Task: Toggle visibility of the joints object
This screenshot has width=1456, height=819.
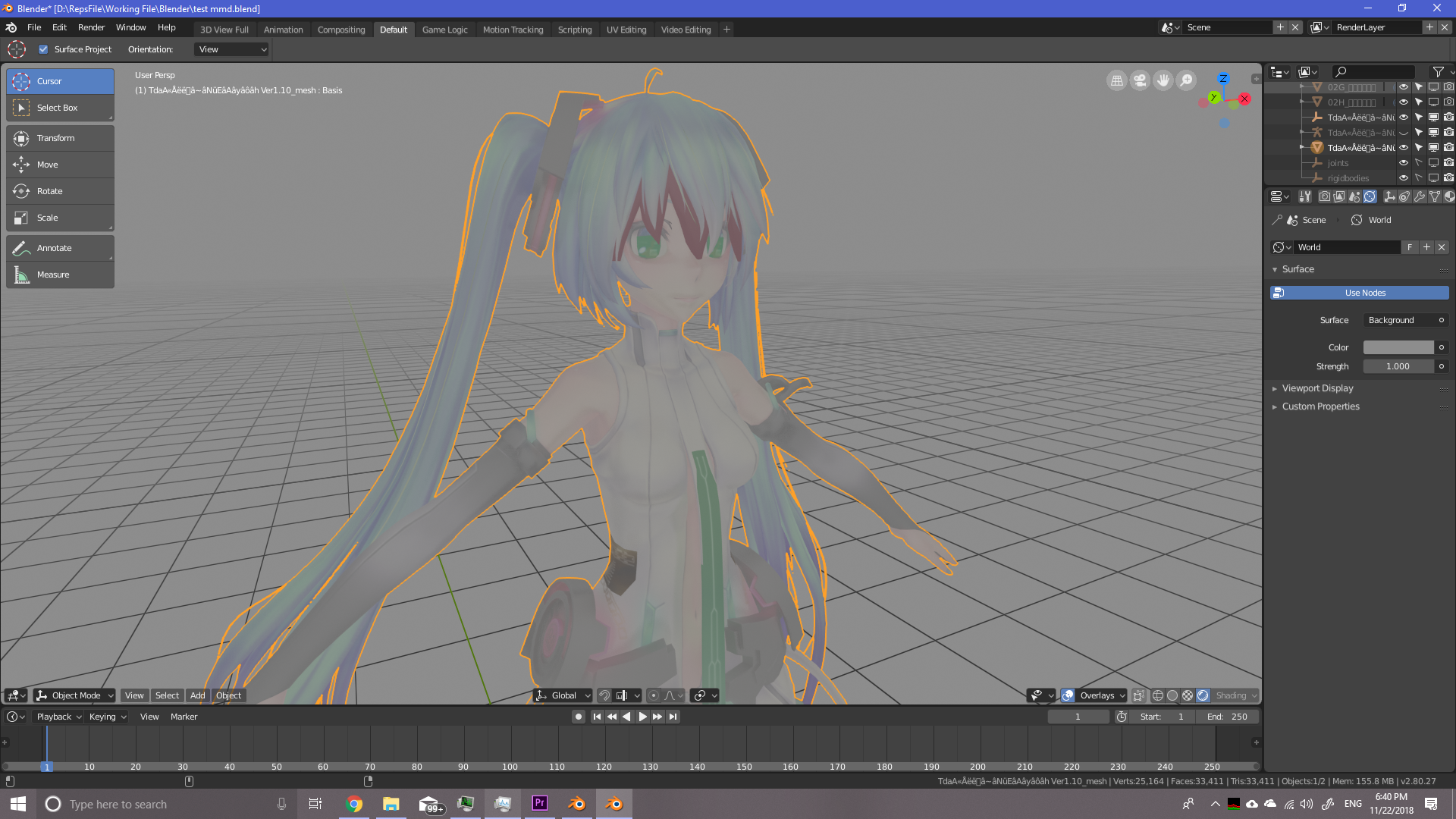Action: tap(1404, 162)
